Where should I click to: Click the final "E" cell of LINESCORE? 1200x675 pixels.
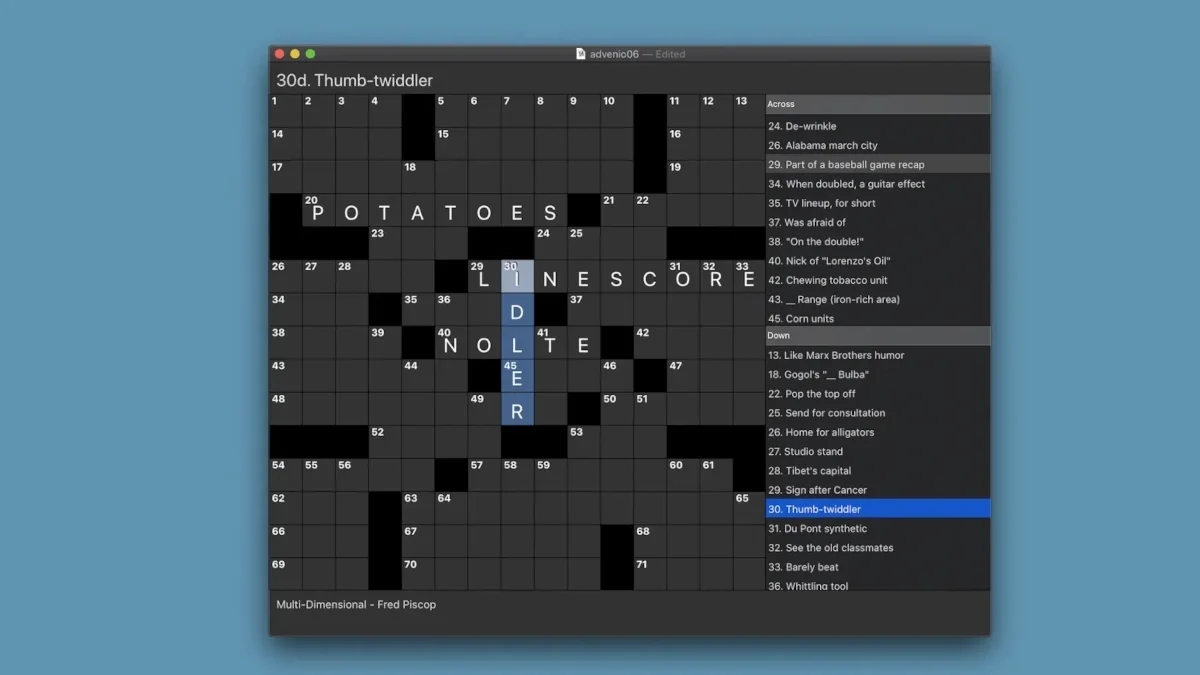tap(749, 278)
